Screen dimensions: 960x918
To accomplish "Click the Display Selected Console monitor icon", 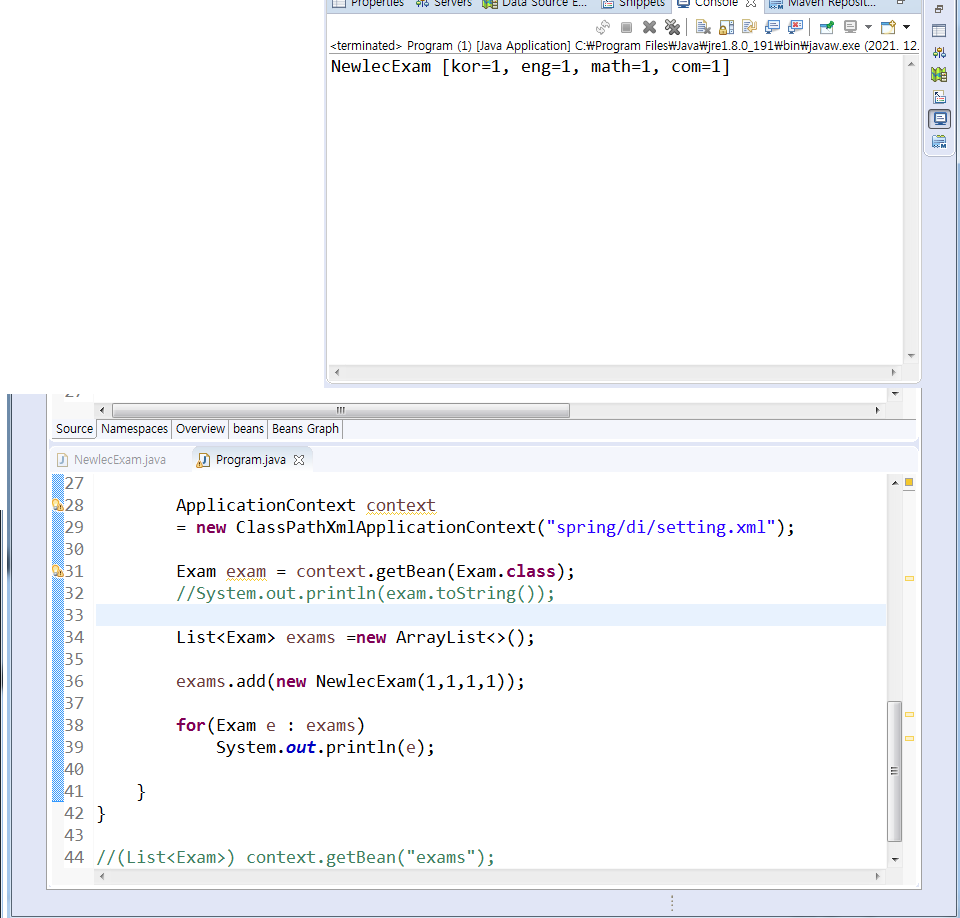I will 850,27.
